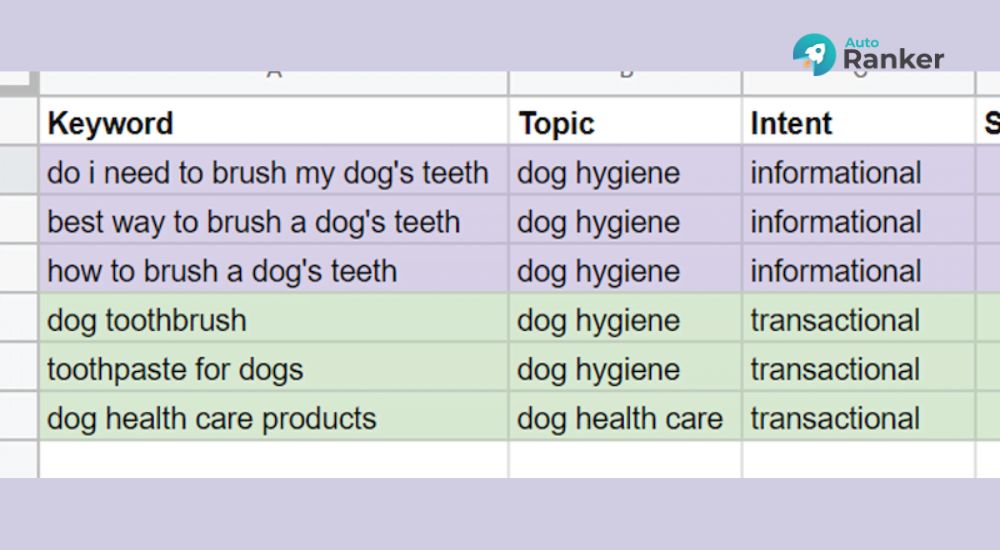
Task: Click row header beside the Keyword row
Action: point(18,121)
